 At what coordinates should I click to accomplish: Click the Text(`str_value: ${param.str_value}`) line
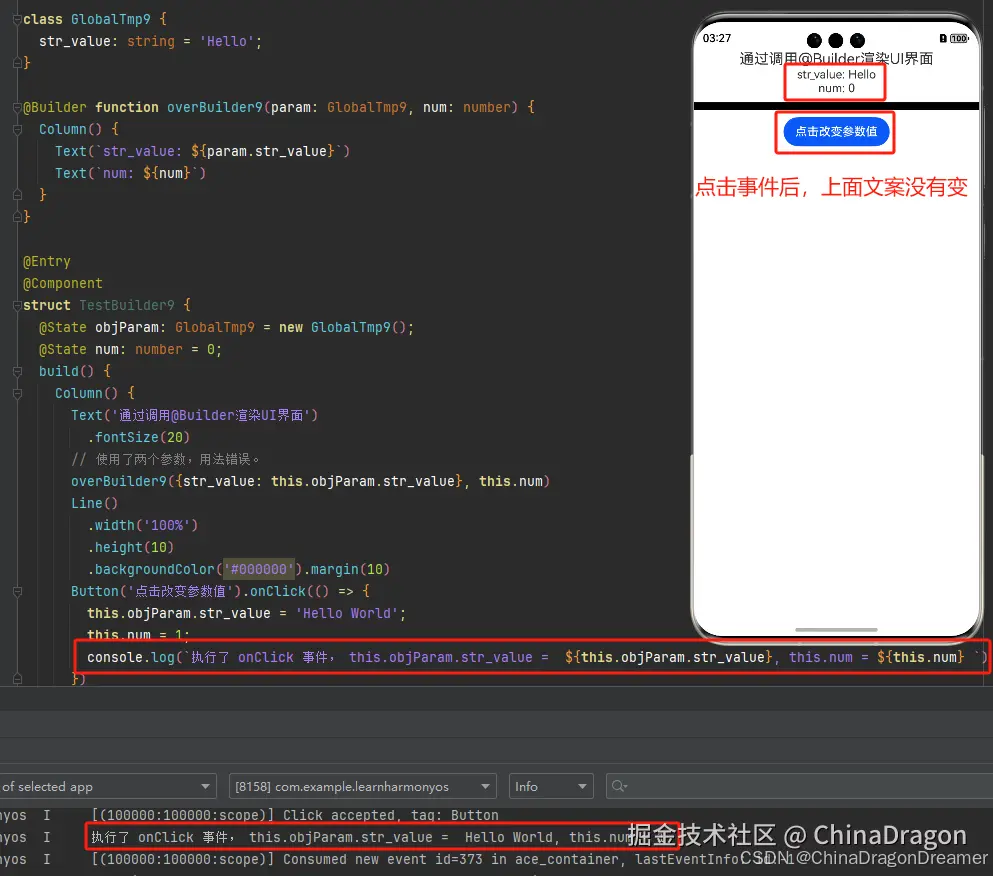coord(202,151)
